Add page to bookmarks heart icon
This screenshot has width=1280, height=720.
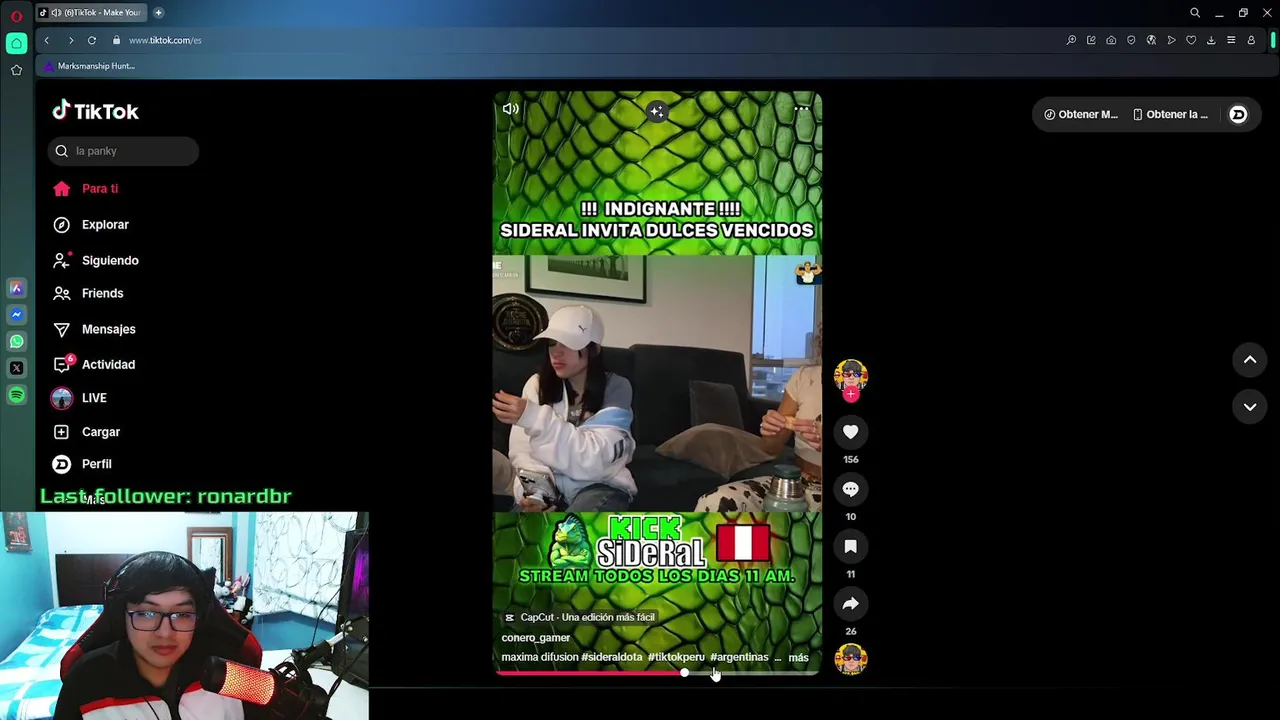(x=1191, y=40)
